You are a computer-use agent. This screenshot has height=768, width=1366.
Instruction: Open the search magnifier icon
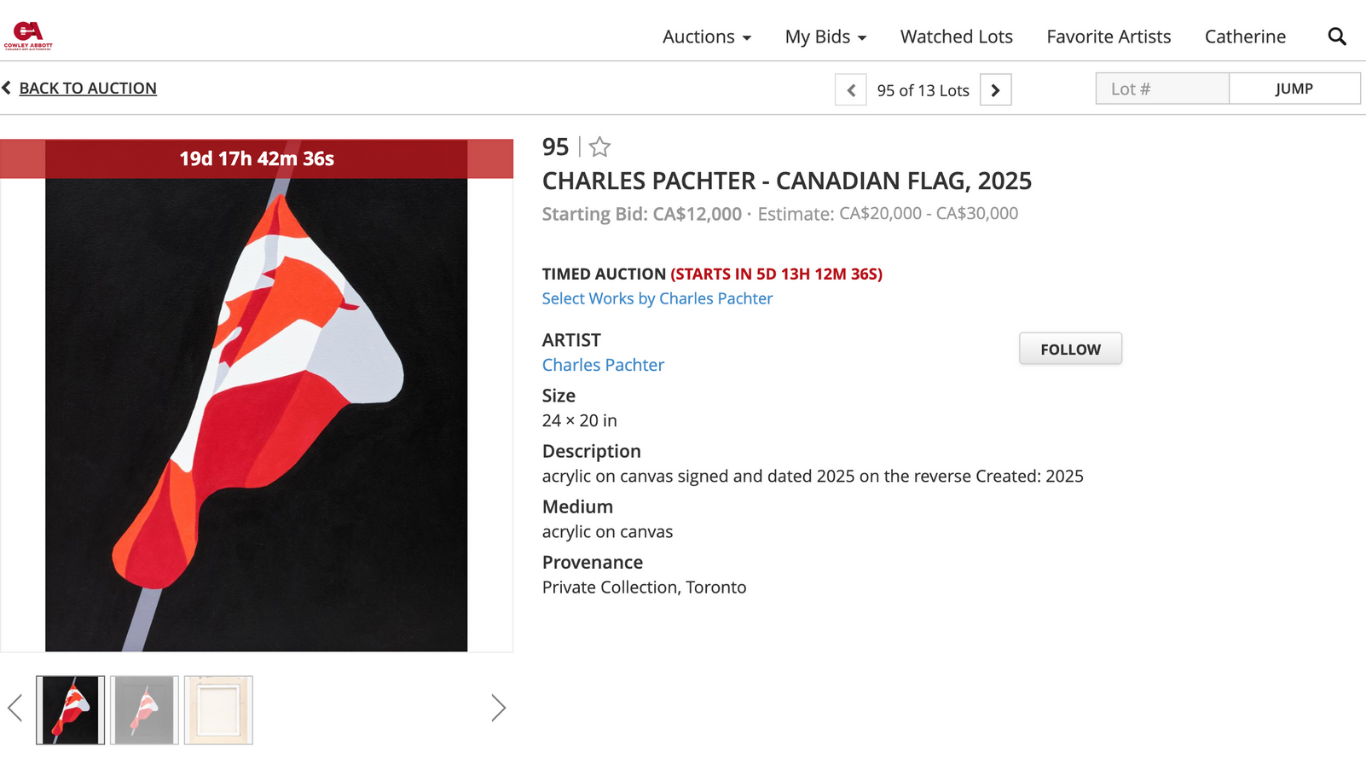1337,37
